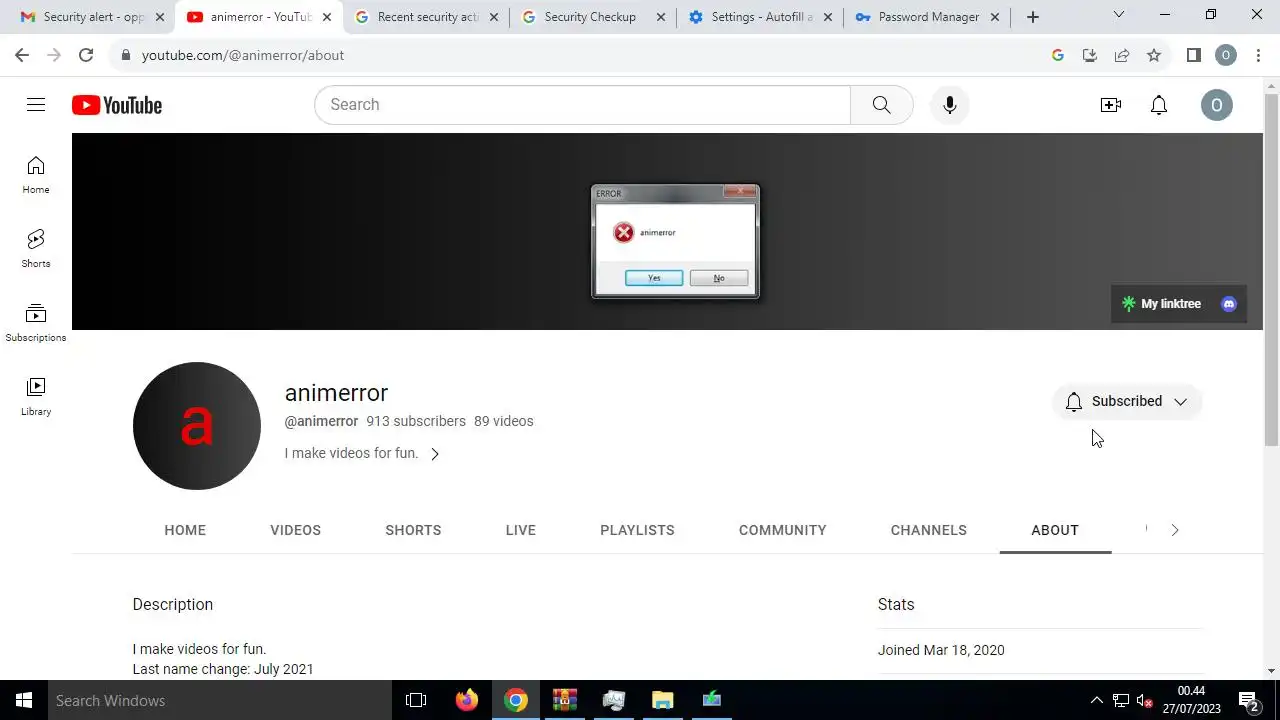Viewport: 1280px width, 720px height.
Task: Open the YouTube hamburger guide menu
Action: point(36,105)
